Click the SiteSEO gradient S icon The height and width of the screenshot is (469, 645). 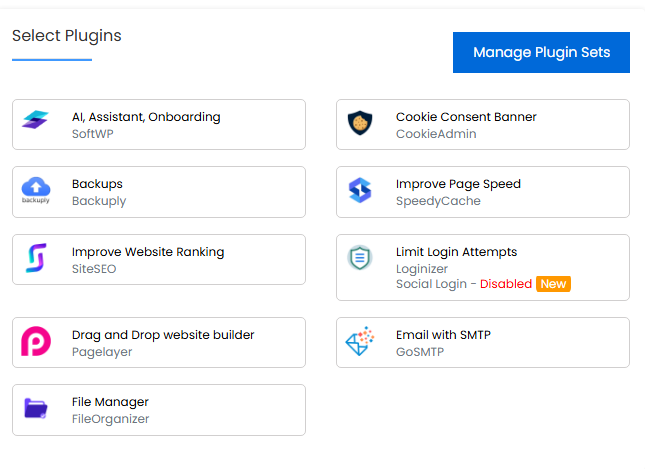36,258
